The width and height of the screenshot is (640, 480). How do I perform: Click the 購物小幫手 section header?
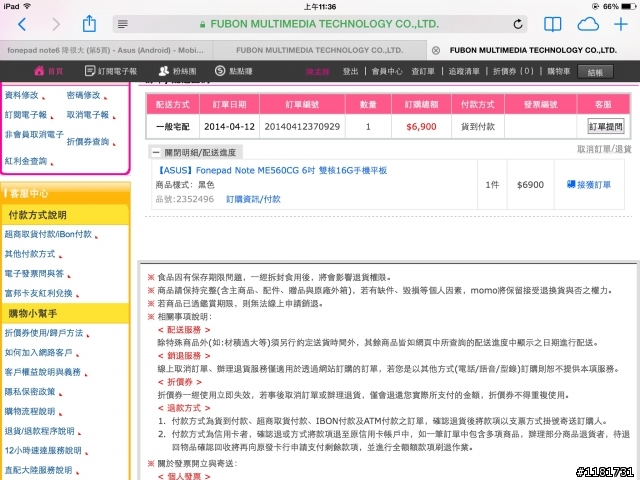coord(65,313)
